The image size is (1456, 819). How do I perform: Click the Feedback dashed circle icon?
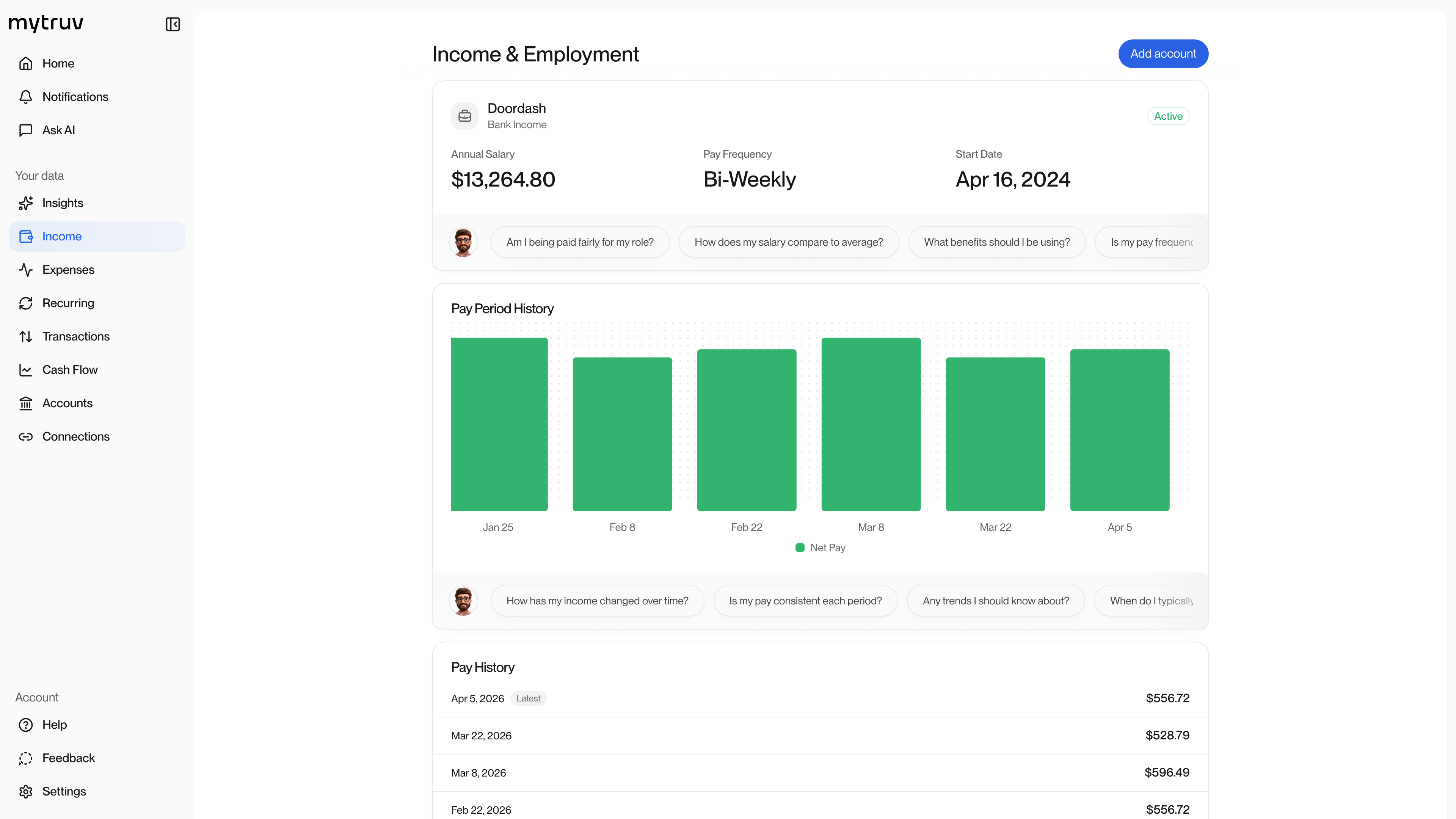pos(25,758)
